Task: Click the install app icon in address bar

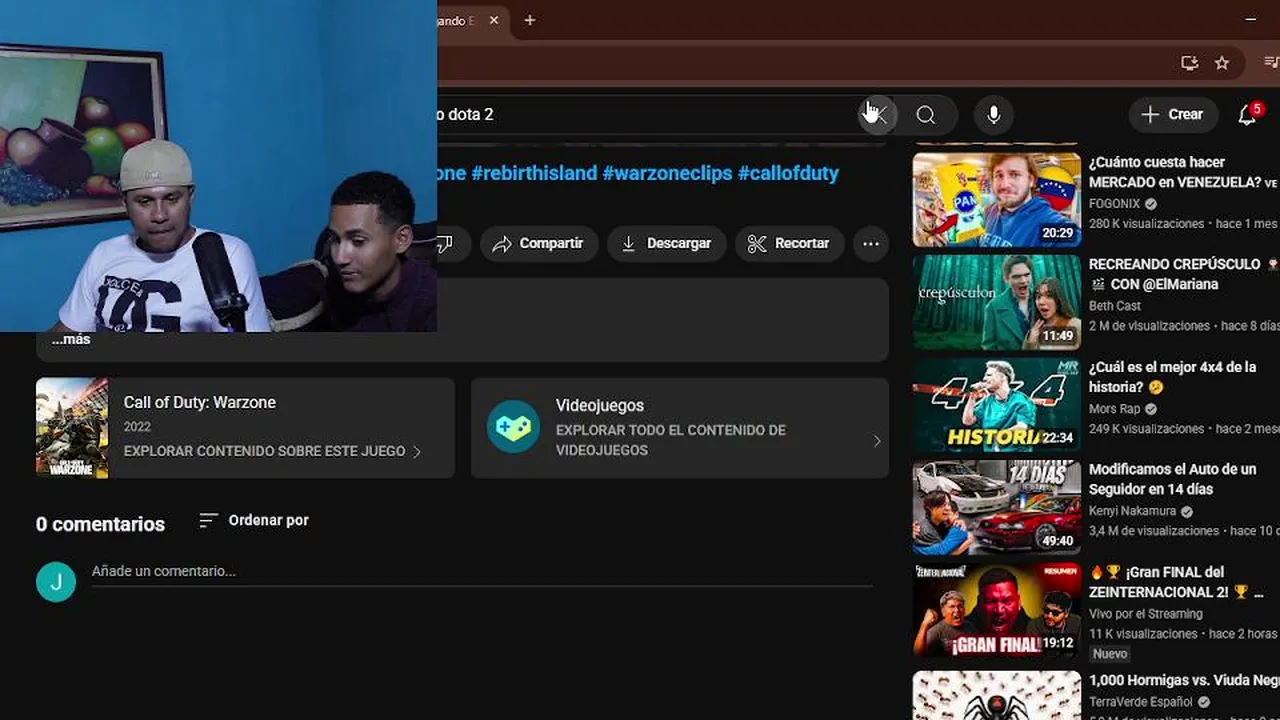Action: click(x=1189, y=63)
